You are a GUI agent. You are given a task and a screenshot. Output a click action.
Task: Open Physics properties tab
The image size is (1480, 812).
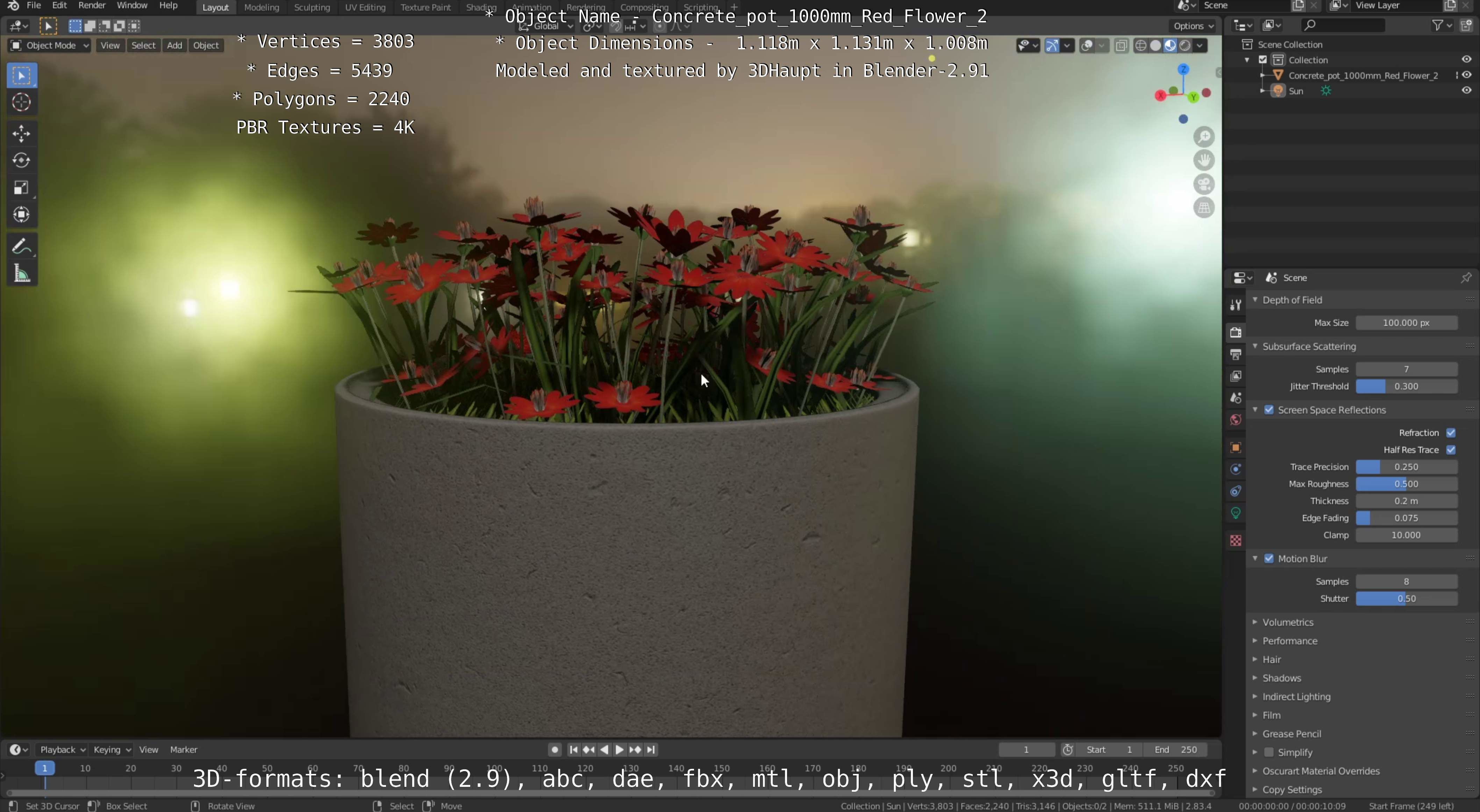(1236, 469)
